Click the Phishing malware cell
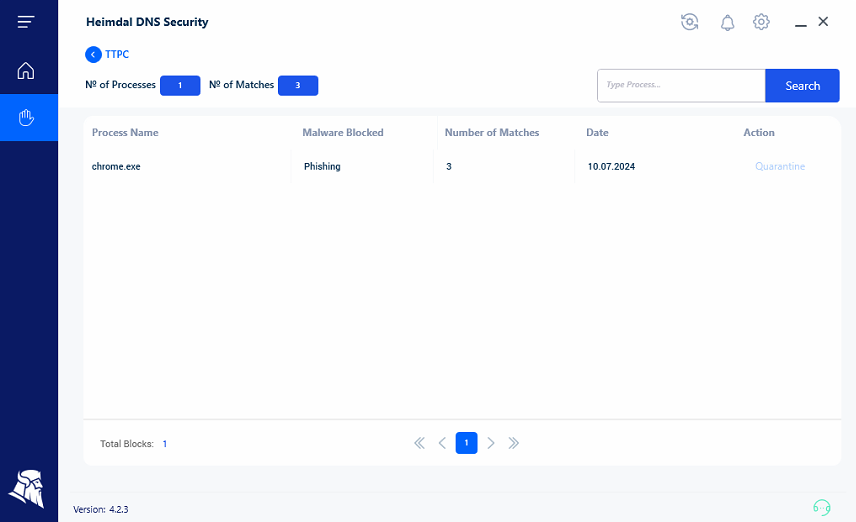856x522 pixels. (322, 167)
